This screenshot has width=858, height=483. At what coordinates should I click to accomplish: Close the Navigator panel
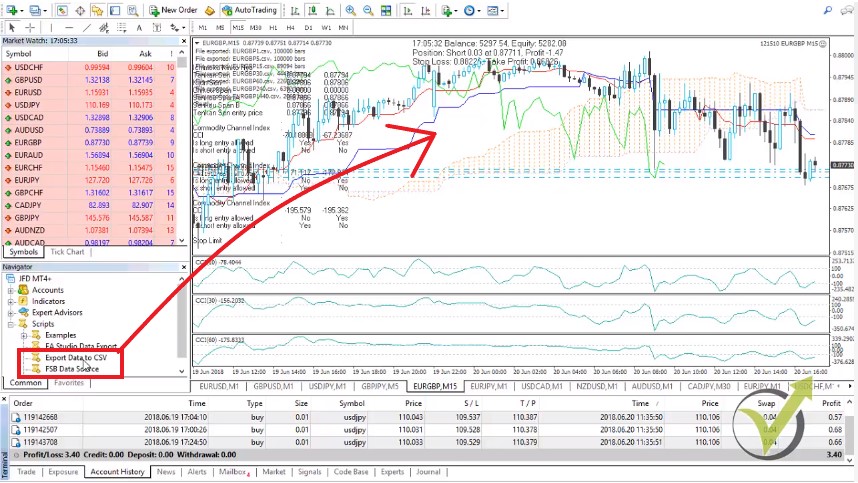(184, 267)
